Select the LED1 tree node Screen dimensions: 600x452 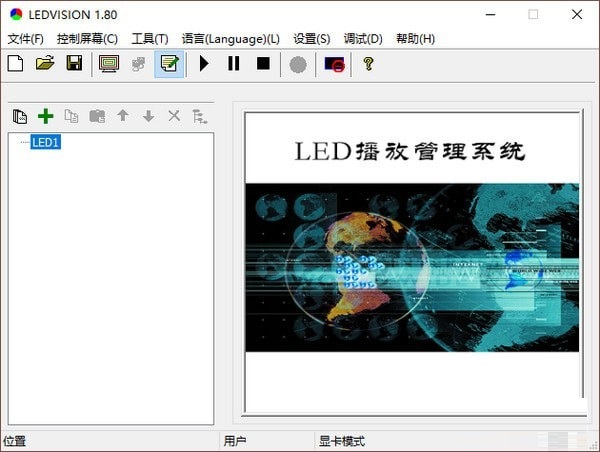tap(46, 142)
